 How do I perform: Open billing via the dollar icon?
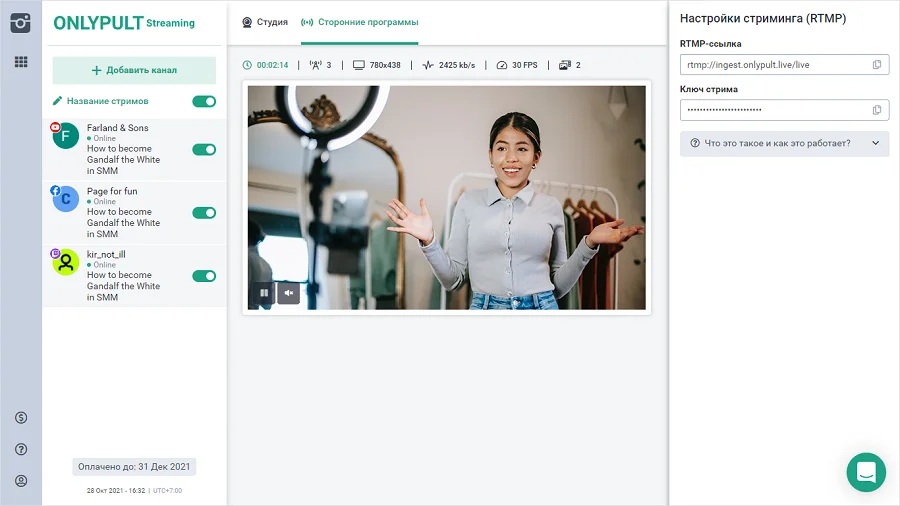pos(21,417)
